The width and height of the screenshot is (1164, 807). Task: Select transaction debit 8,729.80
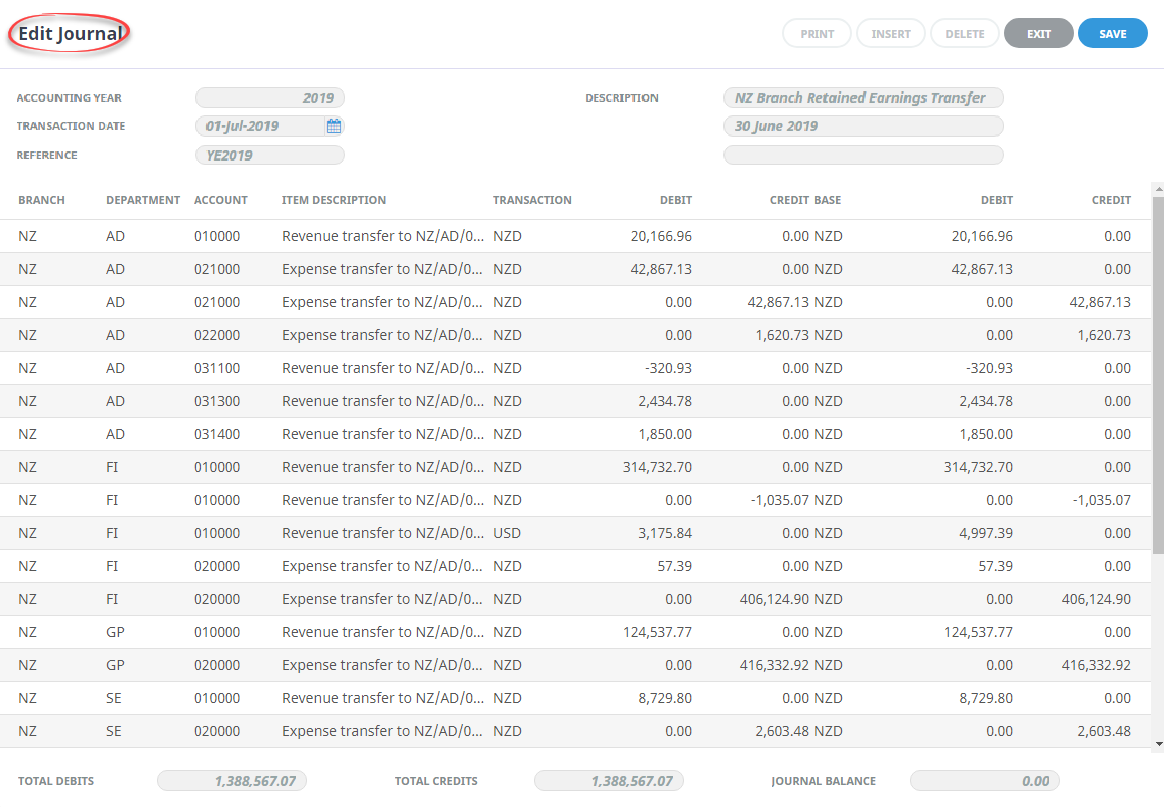coord(665,698)
